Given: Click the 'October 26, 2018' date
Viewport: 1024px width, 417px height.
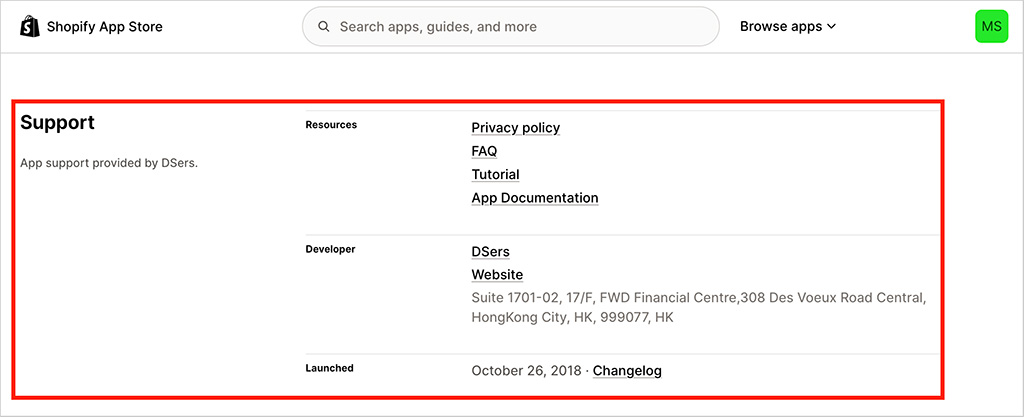Looking at the screenshot, I should (x=526, y=371).
